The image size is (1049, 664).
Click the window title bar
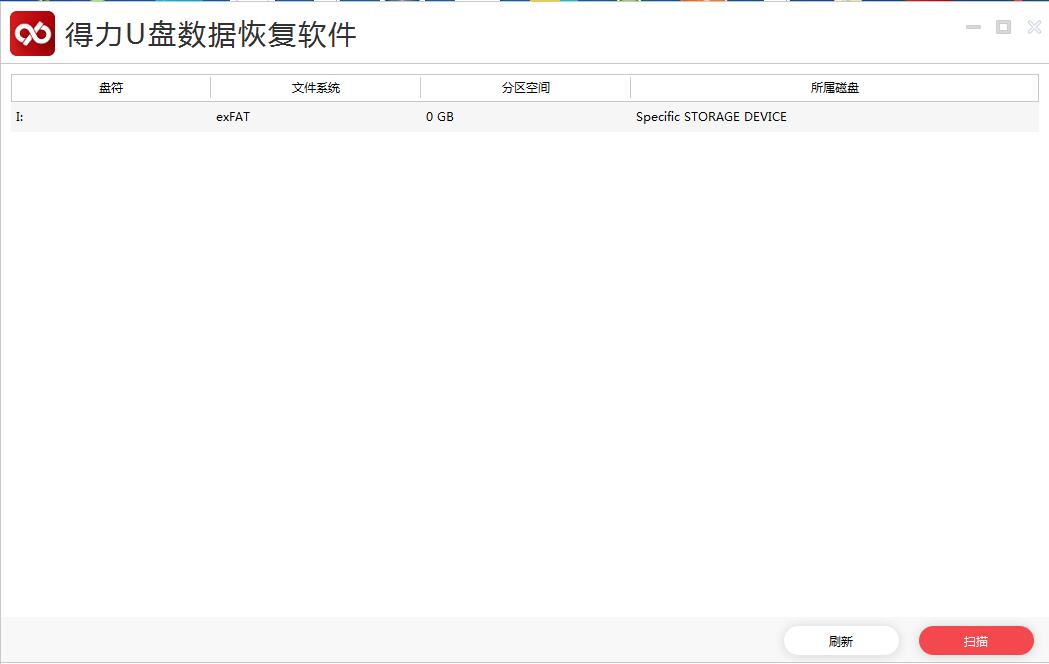pos(600,27)
